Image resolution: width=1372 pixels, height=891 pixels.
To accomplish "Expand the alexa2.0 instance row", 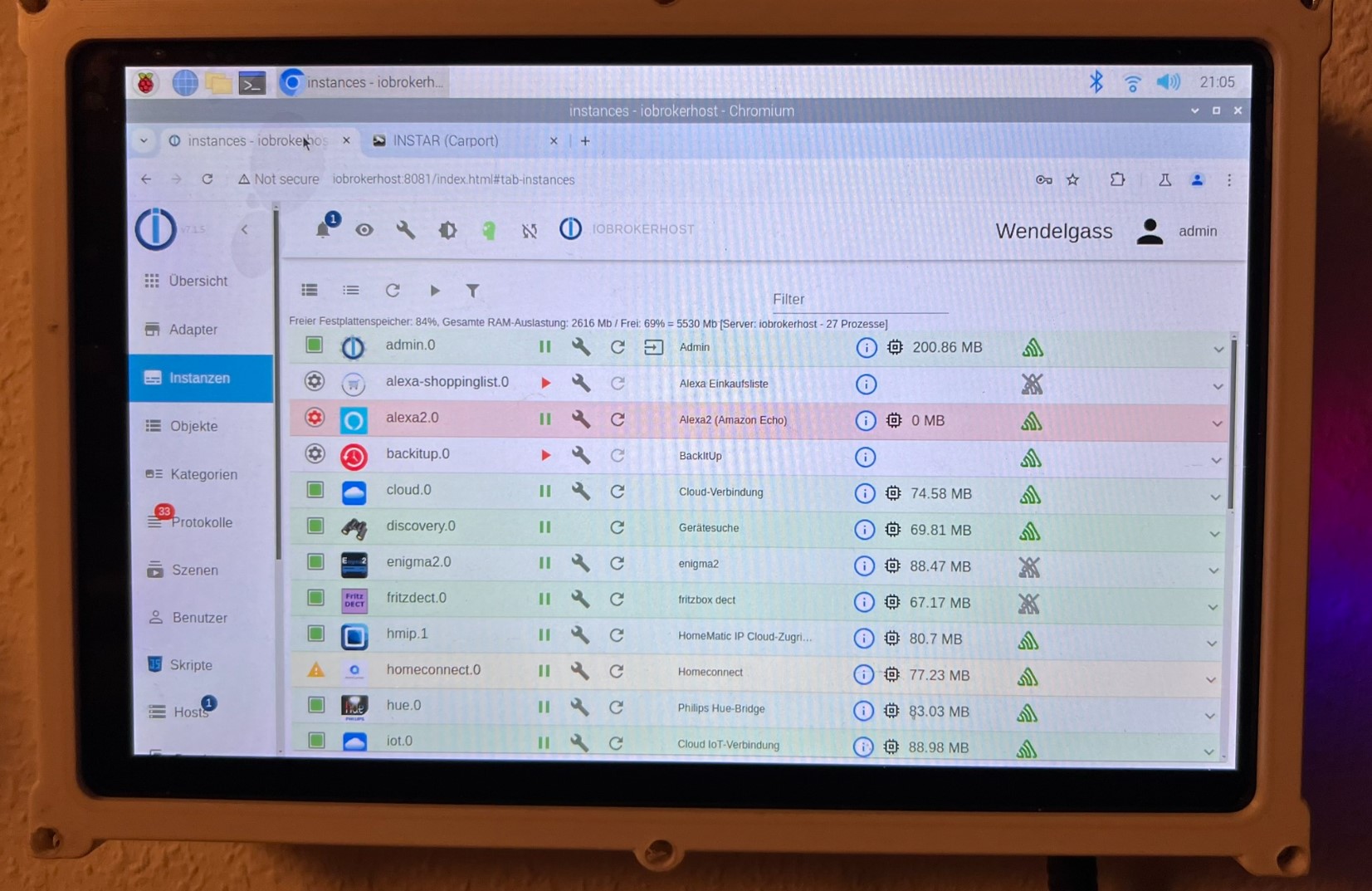I will pos(1218,423).
